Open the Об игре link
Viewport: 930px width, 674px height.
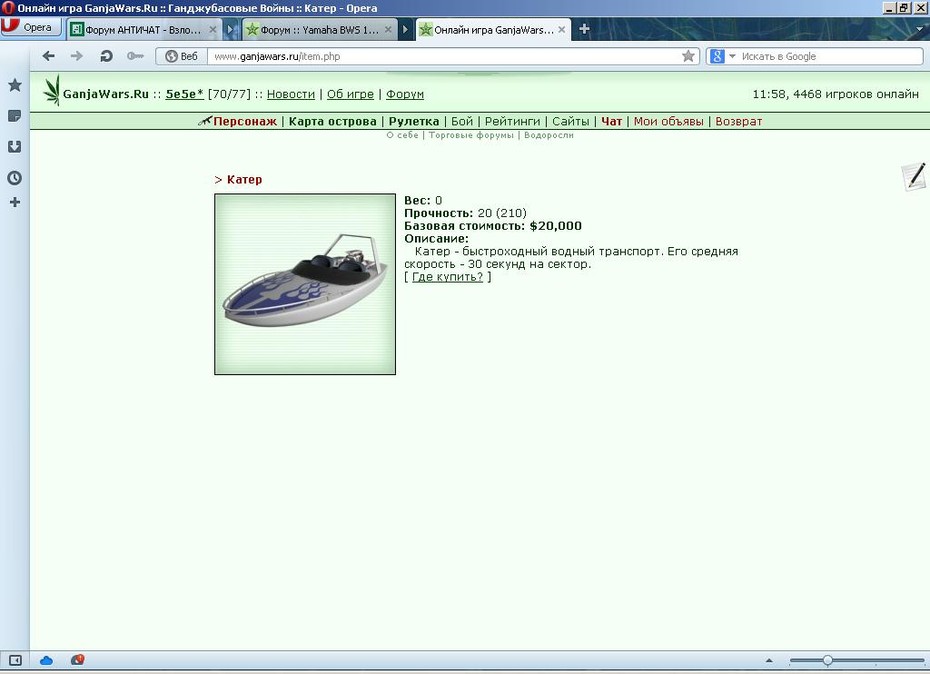[x=350, y=94]
